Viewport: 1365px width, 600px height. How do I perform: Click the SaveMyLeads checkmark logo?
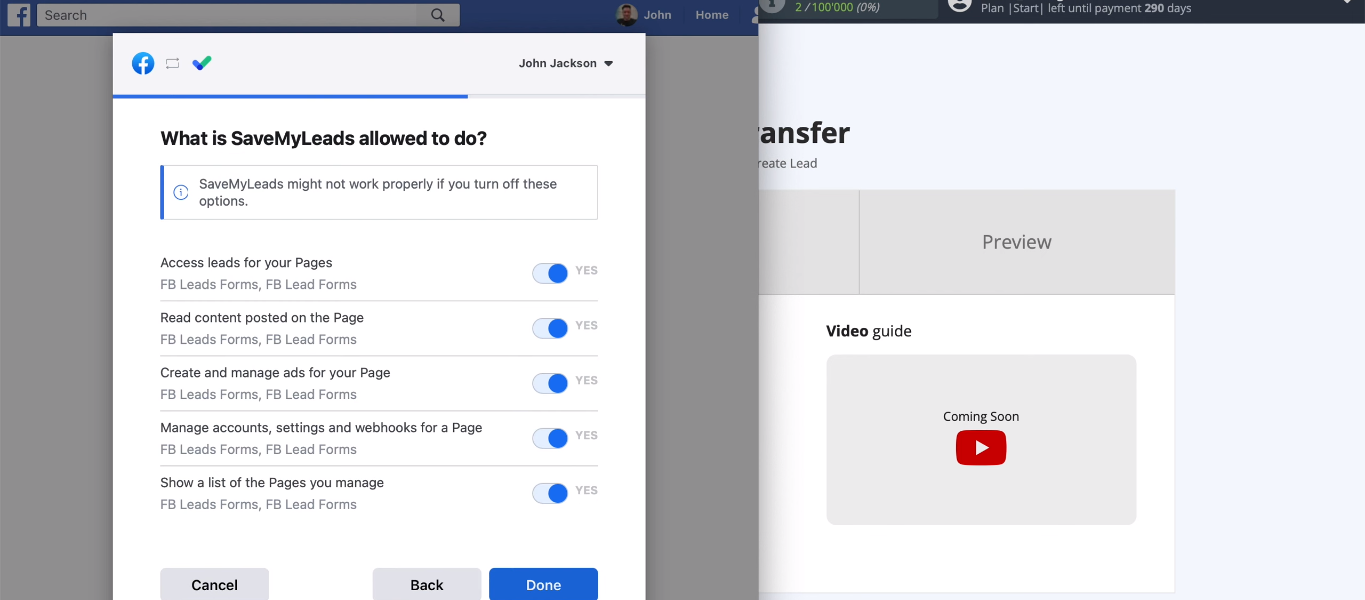pos(202,63)
